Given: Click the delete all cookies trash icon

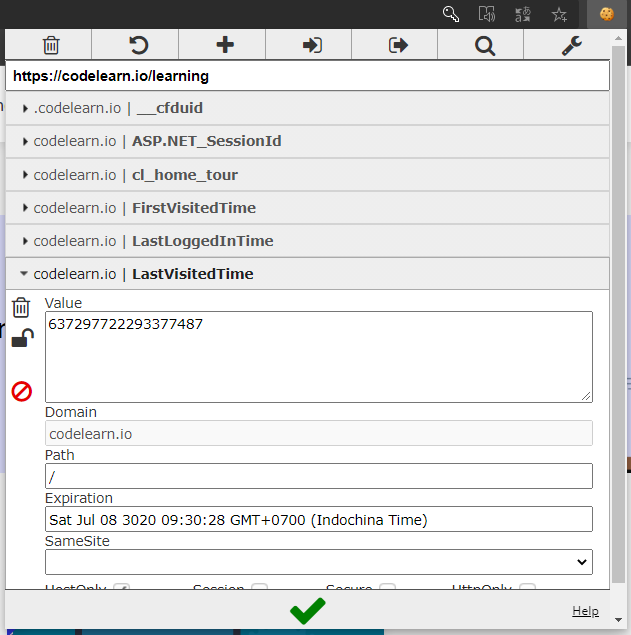Looking at the screenshot, I should pos(50,45).
